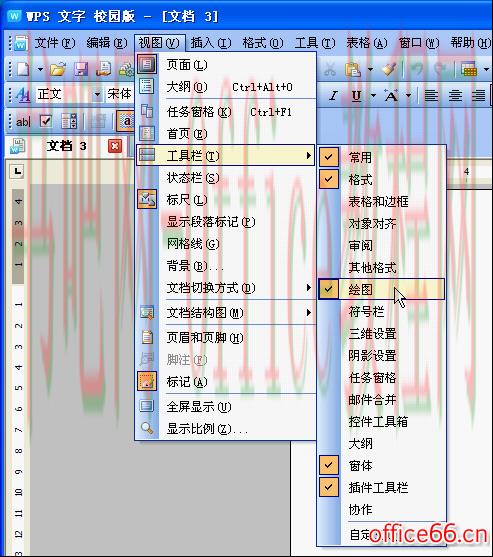The image size is (493, 557).
Task: Open the 表格 menu
Action: 367,43
